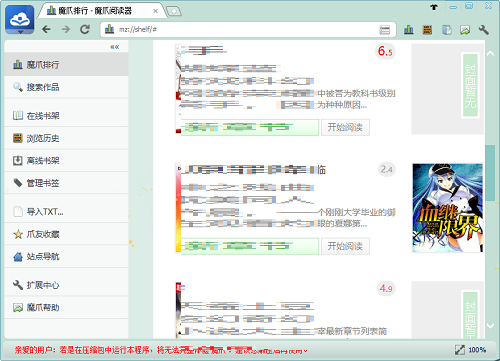Screen dimensions: 500x361
Task: Go back with the left arrow
Action: pyautogui.click(x=46, y=29)
